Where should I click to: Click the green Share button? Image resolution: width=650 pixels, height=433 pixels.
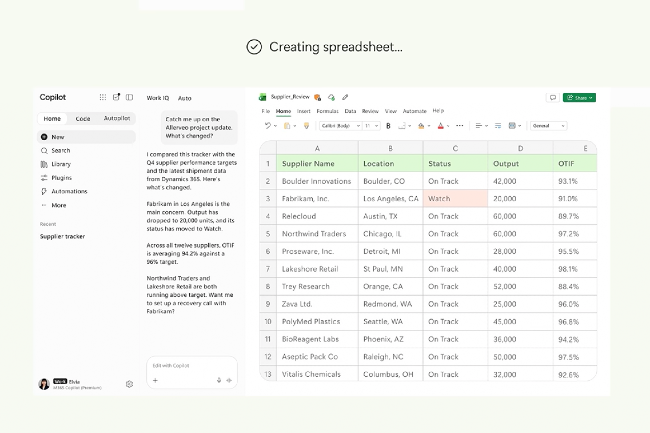click(x=580, y=97)
